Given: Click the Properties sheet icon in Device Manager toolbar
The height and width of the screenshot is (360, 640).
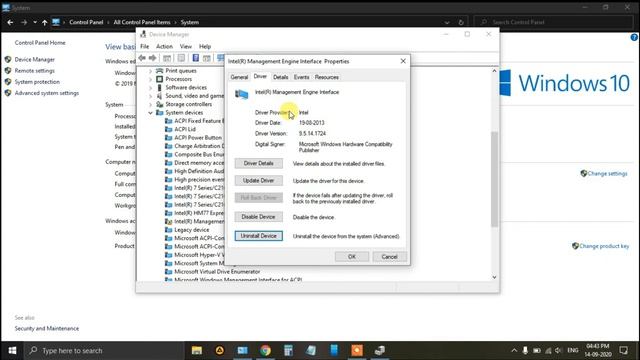Looking at the screenshot, I should 181,58.
